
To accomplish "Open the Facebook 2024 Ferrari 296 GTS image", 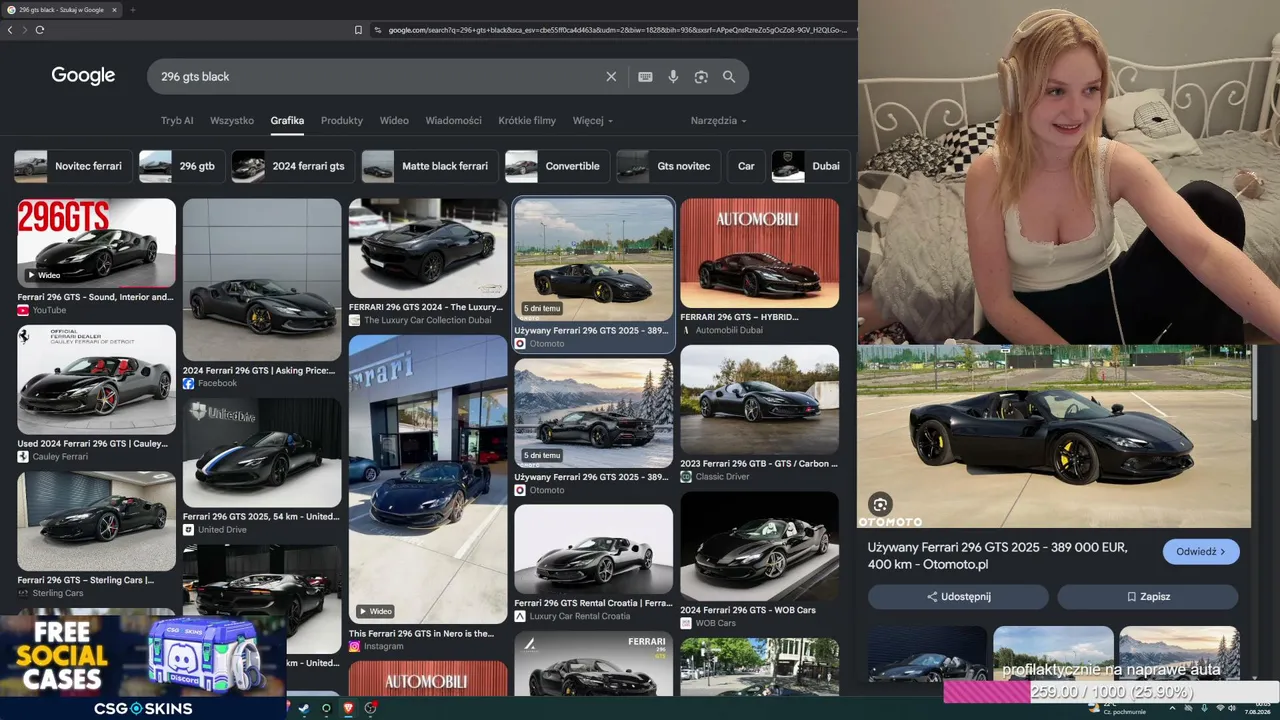I will point(262,279).
